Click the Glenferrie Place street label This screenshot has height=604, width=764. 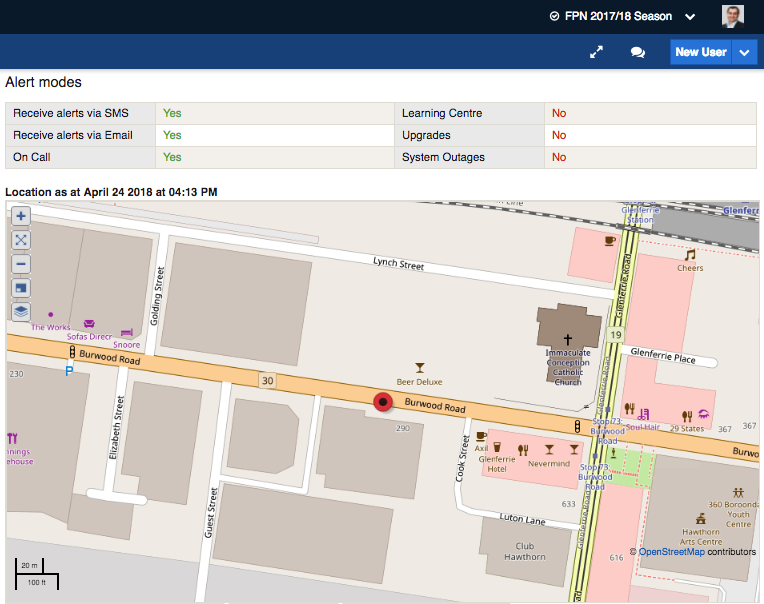tap(663, 356)
